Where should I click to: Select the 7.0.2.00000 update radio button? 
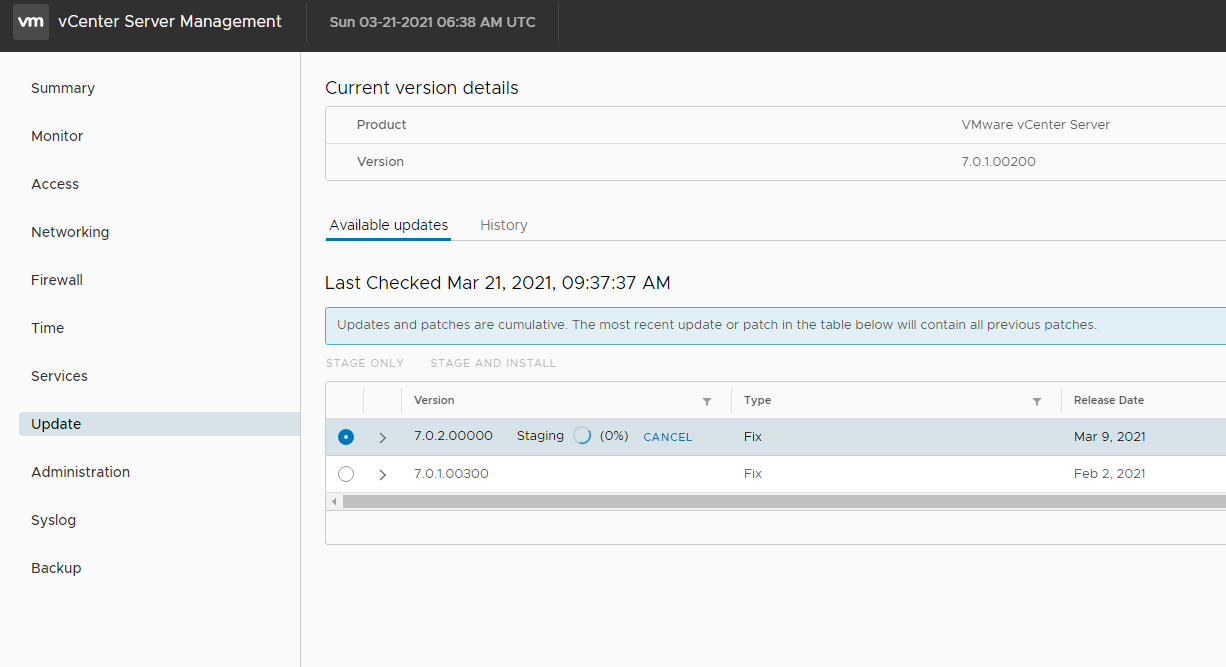tap(346, 437)
